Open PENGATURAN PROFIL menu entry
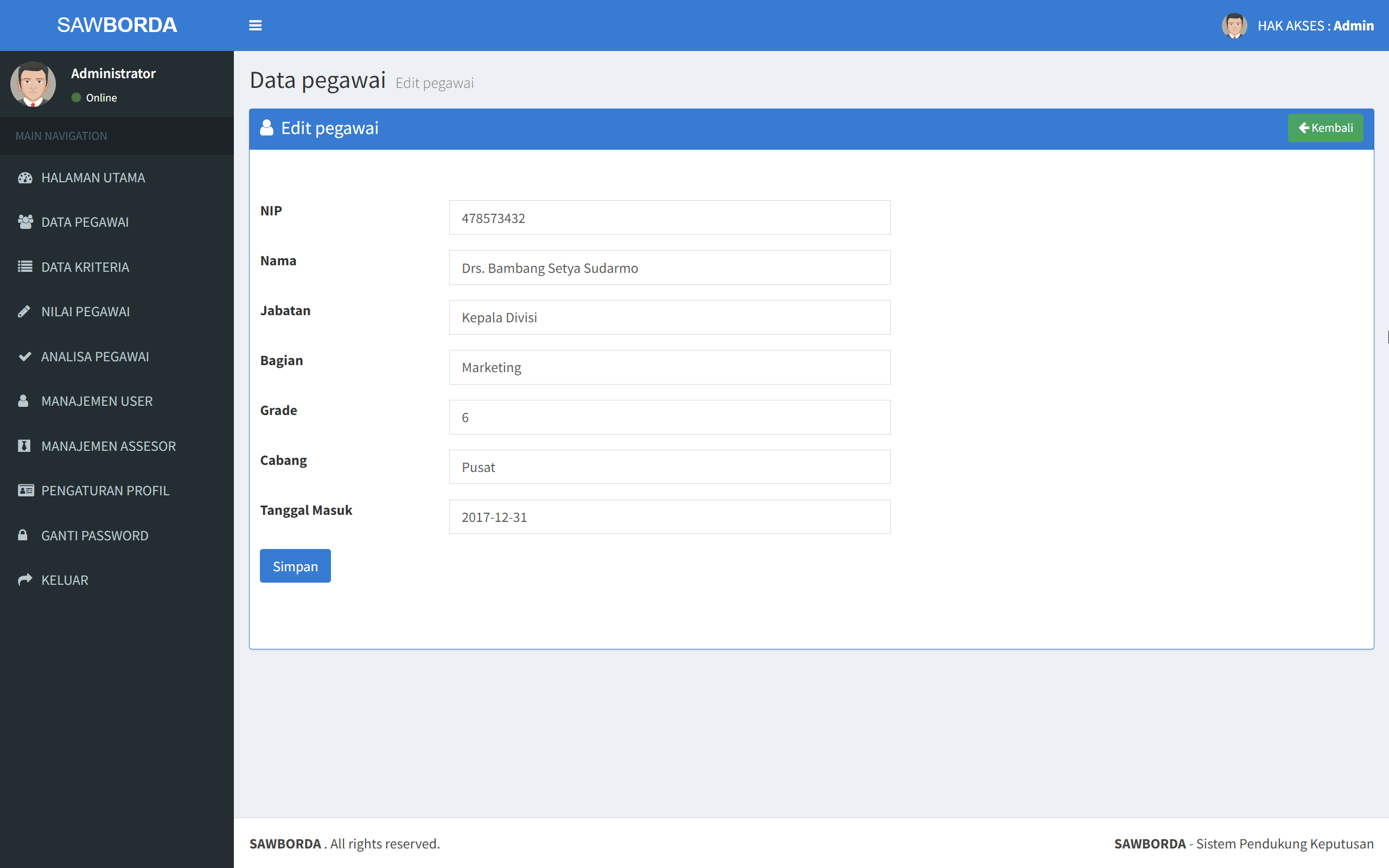This screenshot has width=1389, height=868. pyautogui.click(x=105, y=490)
